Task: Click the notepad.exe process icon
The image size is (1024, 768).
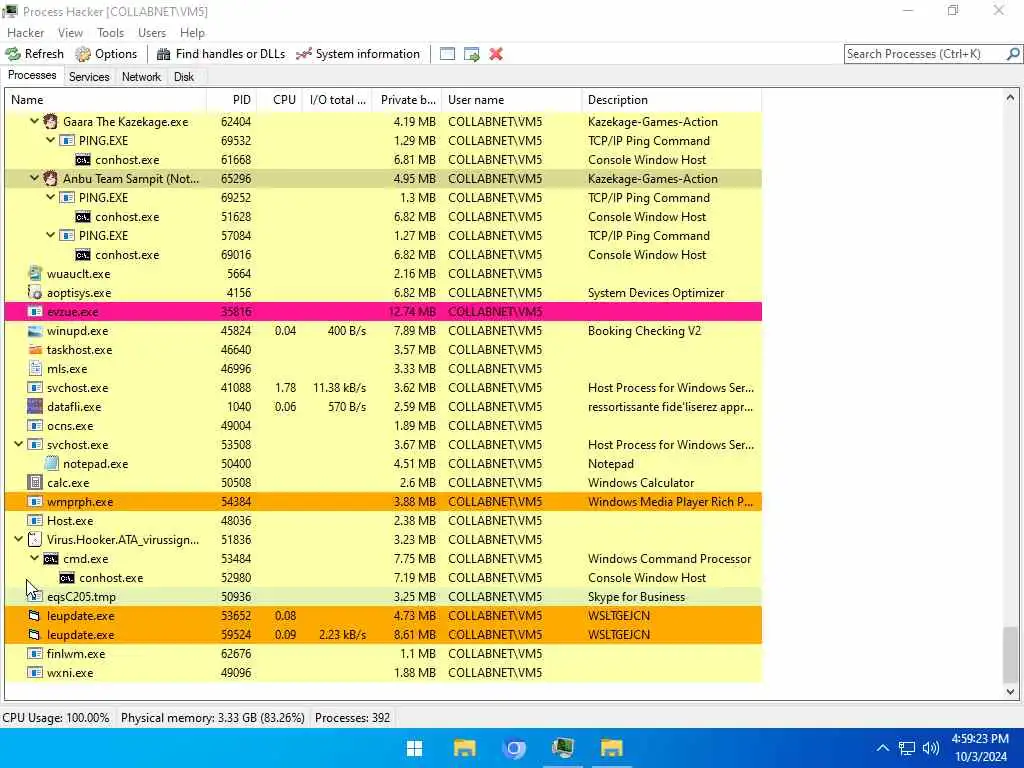Action: click(x=52, y=464)
